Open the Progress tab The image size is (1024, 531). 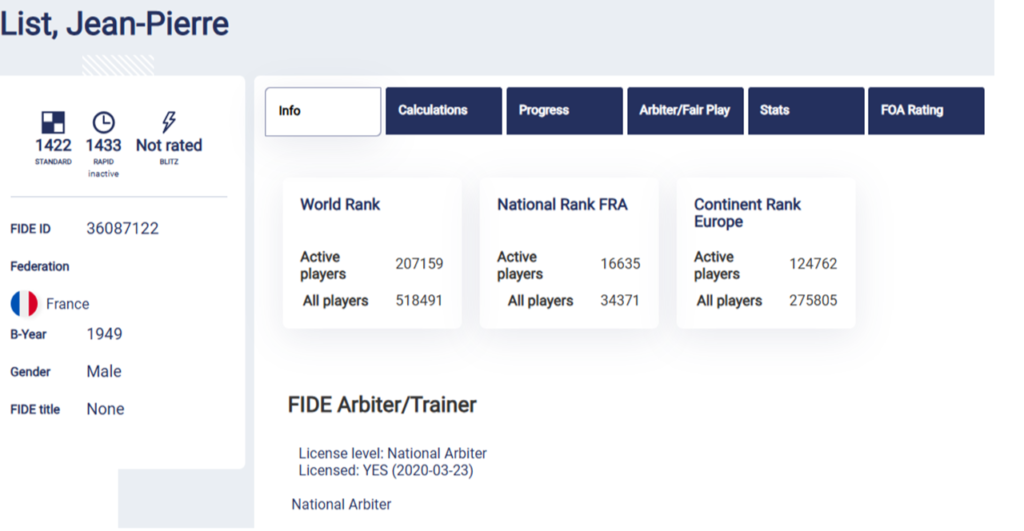click(565, 111)
